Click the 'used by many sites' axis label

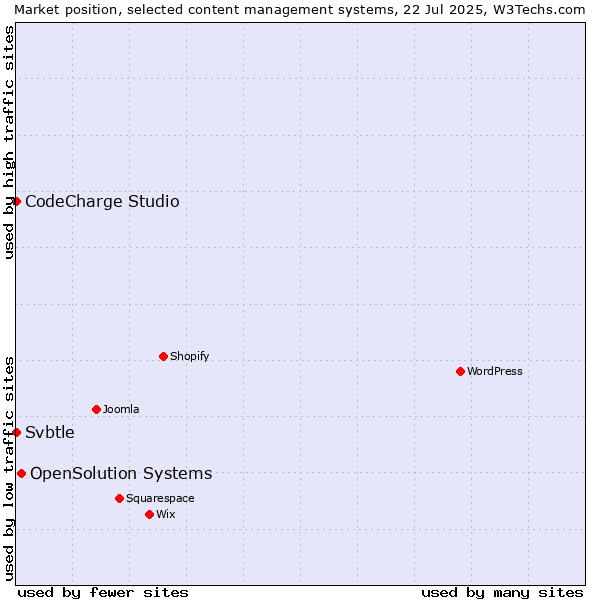(x=502, y=593)
